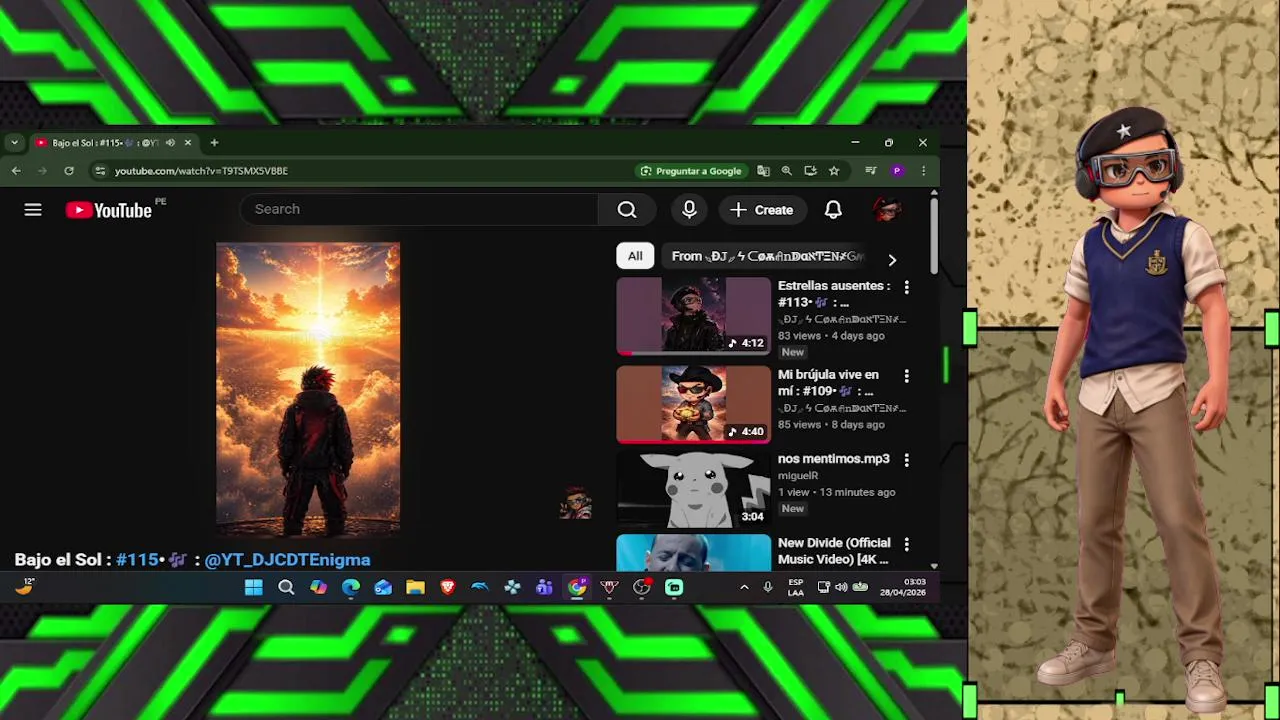Bookmark this page with star icon
The height and width of the screenshot is (720, 1280).
point(834,171)
